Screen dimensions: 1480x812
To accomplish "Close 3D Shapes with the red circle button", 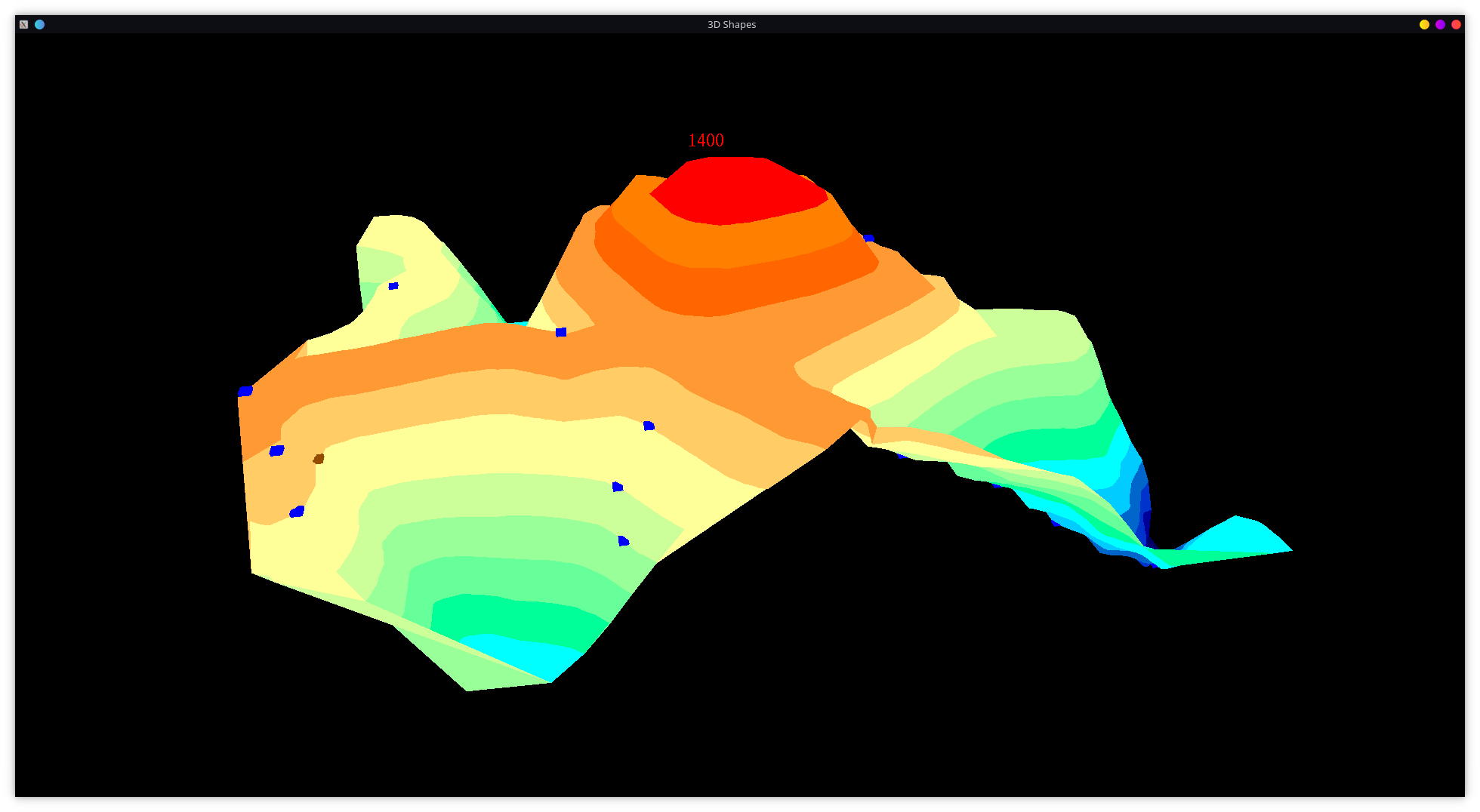I will (x=1456, y=24).
